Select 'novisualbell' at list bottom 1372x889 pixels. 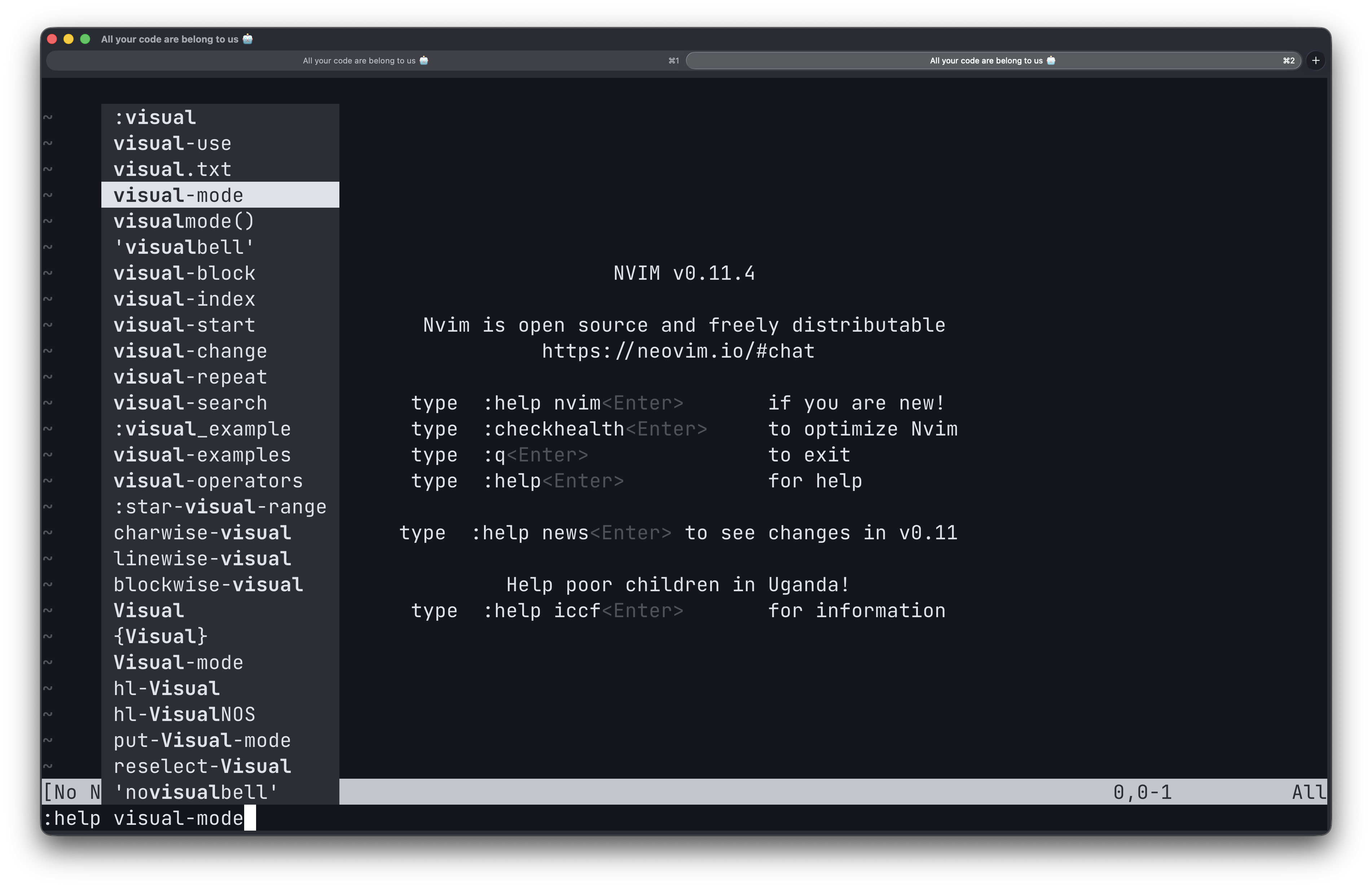196,792
